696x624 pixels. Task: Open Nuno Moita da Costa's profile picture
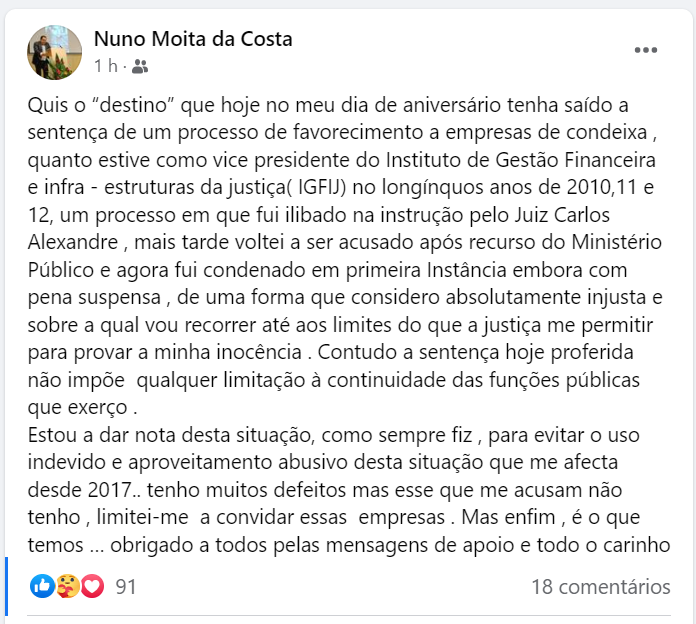54,51
